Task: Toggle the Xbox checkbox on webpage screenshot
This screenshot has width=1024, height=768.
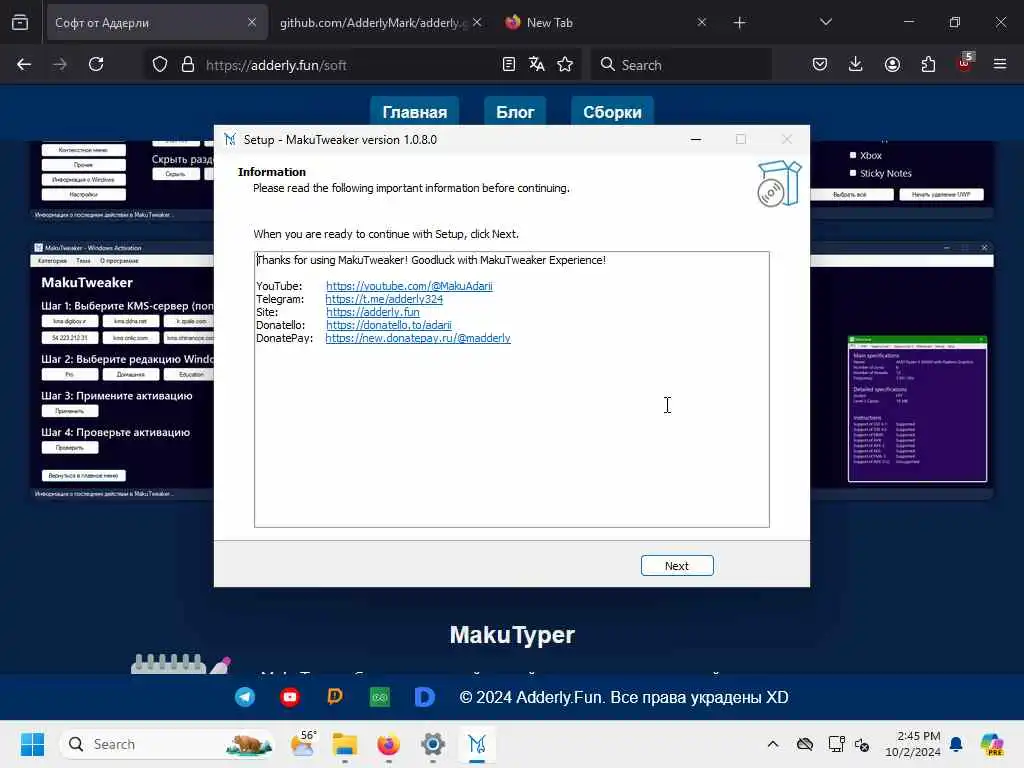Action: pos(853,155)
